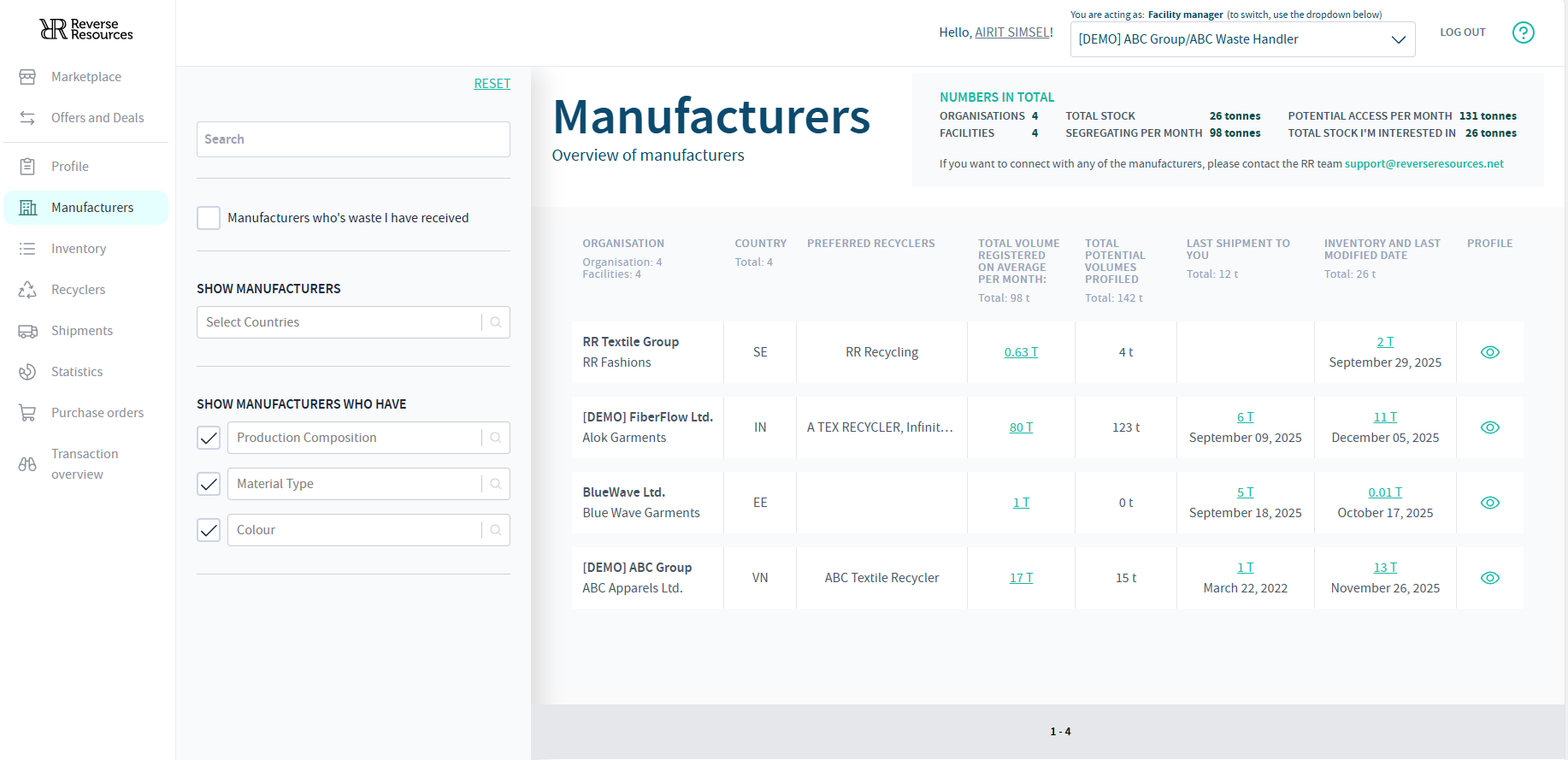1568x760 pixels.
Task: Click the Reverse Resources logo
Action: coord(86,29)
